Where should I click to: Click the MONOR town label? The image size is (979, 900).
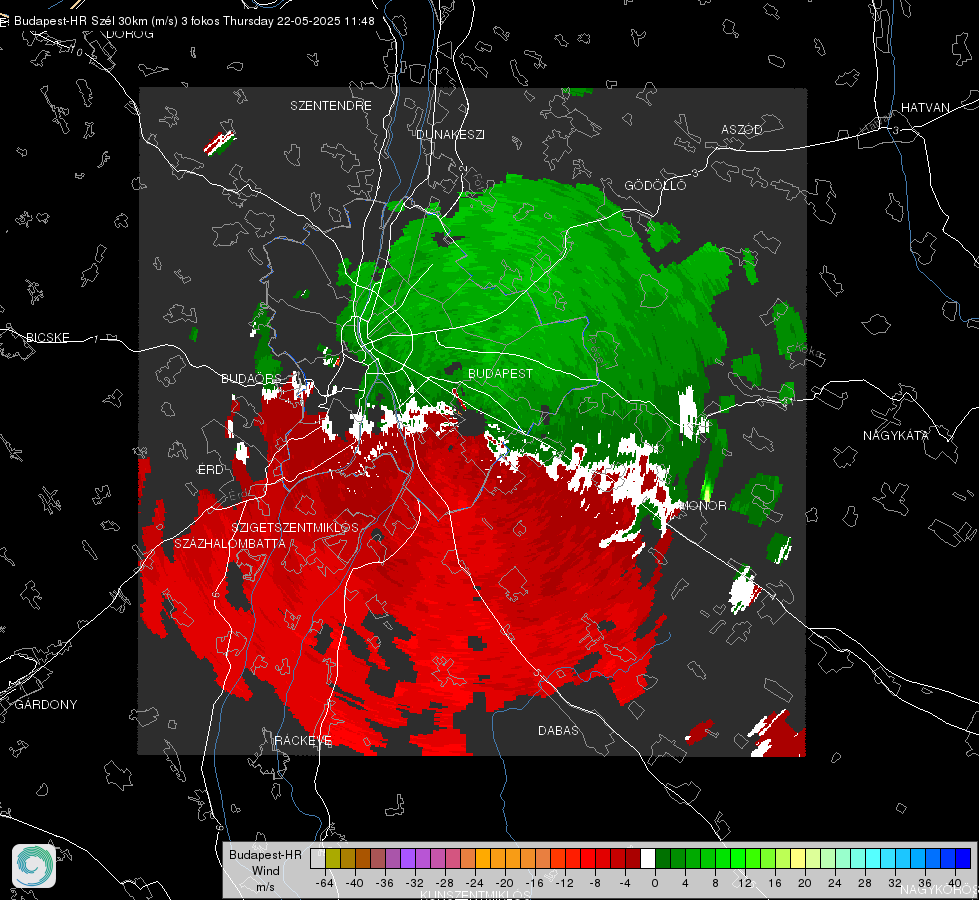pos(704,505)
